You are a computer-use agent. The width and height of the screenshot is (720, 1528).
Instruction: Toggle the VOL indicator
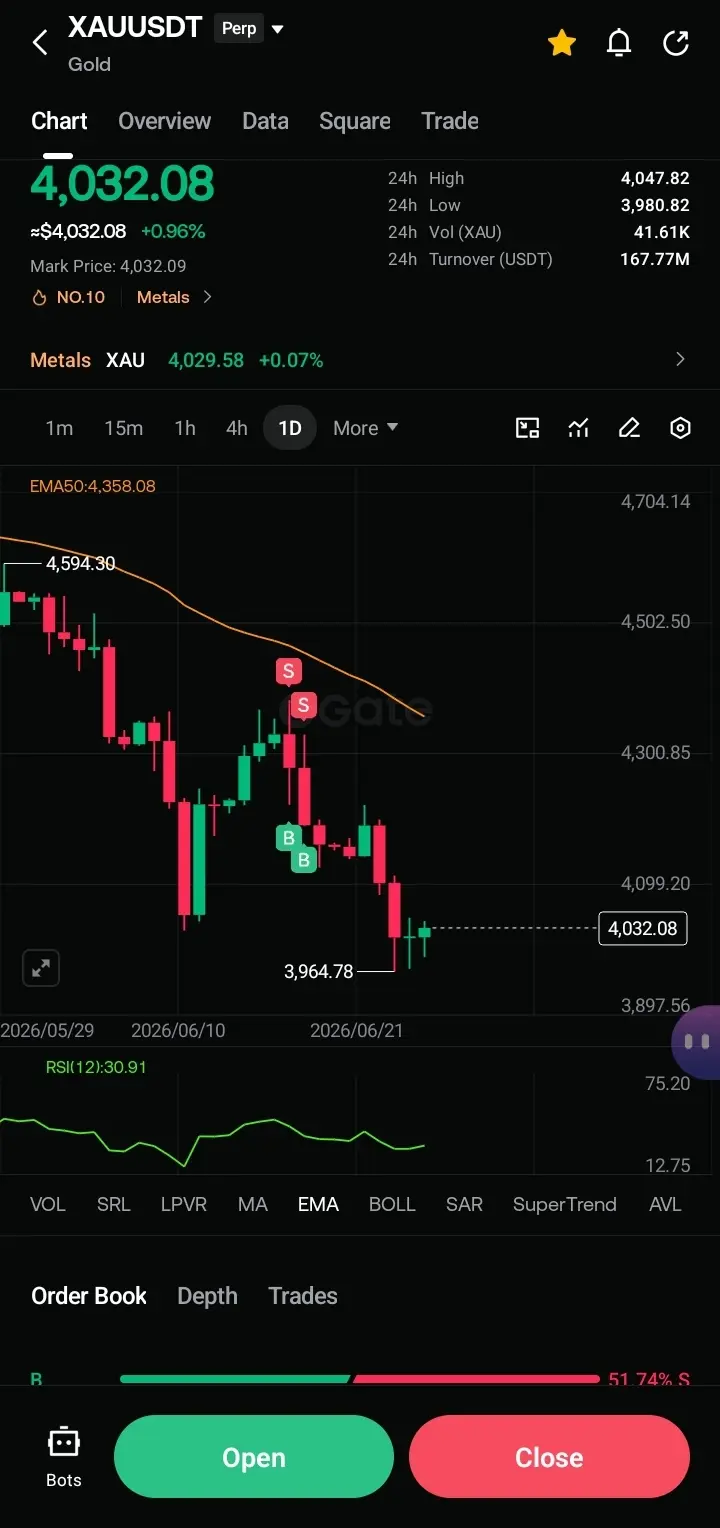[x=47, y=1204]
